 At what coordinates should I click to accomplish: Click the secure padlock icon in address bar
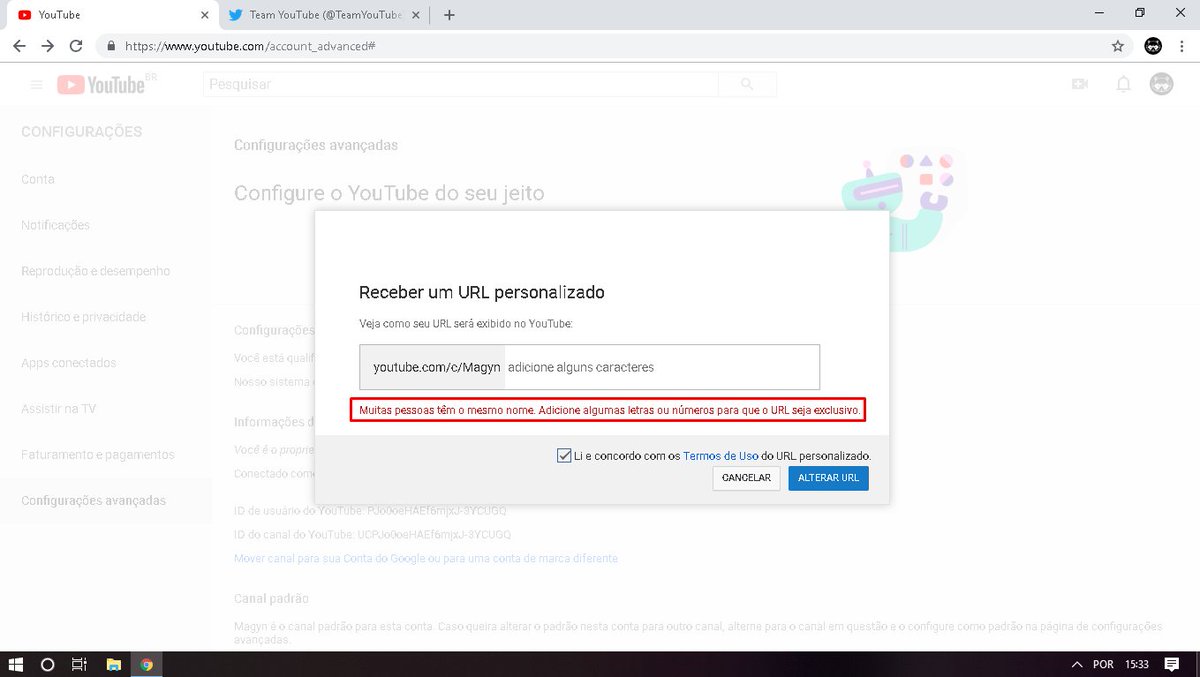(x=110, y=46)
